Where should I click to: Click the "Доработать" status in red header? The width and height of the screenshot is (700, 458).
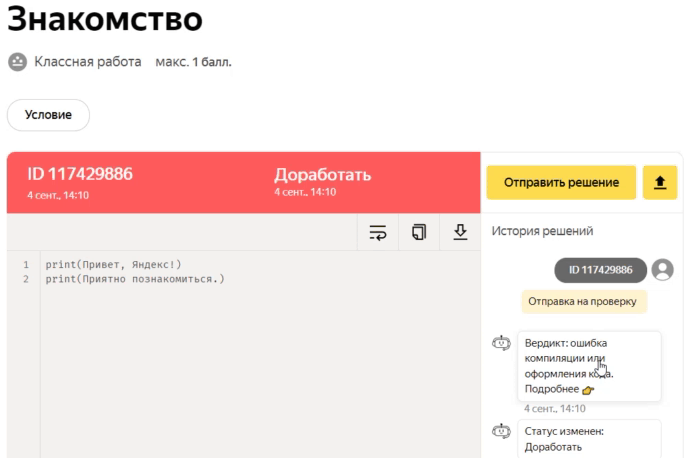[x=322, y=176]
